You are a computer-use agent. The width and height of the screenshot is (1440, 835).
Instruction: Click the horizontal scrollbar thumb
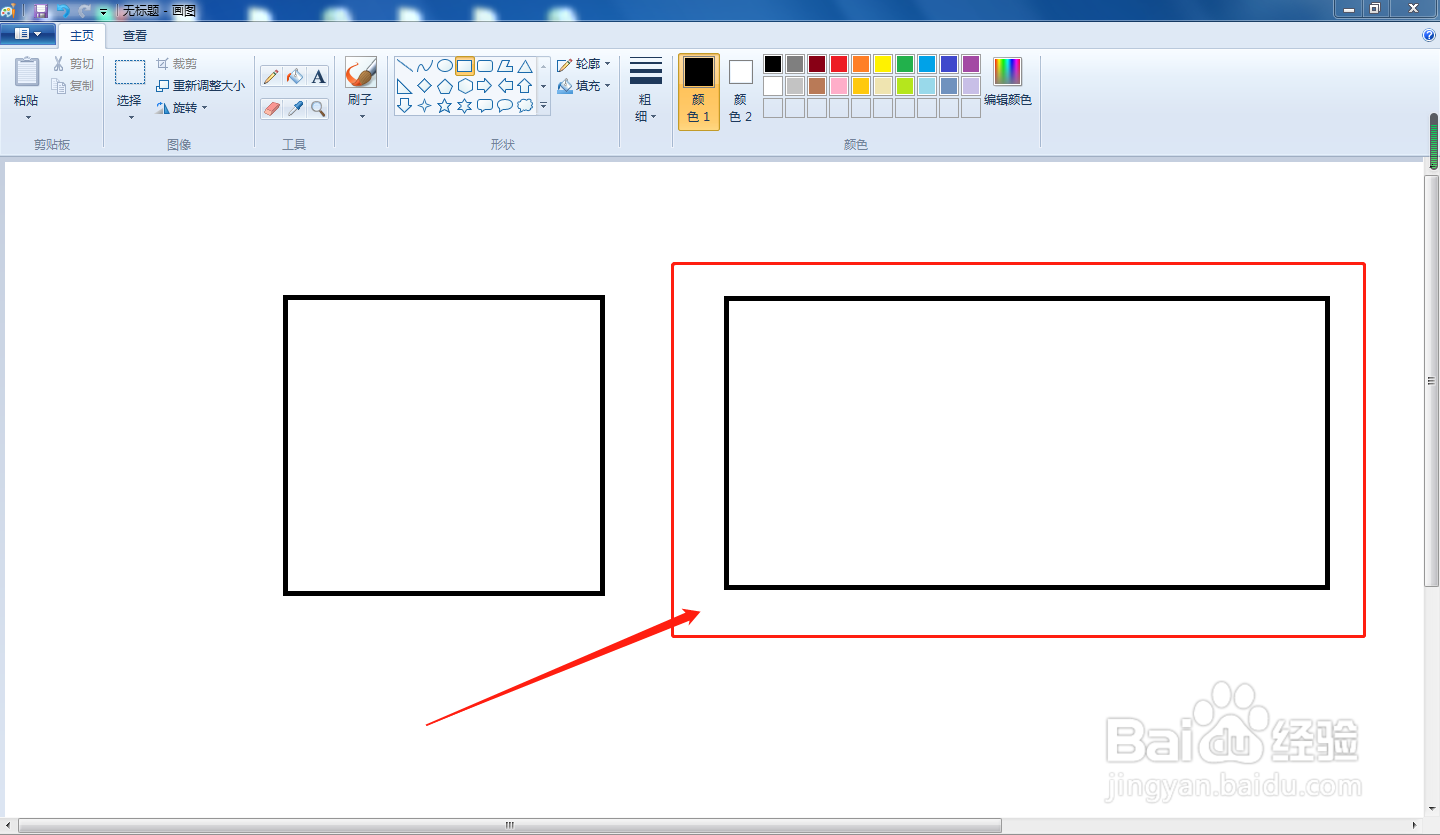(510, 826)
